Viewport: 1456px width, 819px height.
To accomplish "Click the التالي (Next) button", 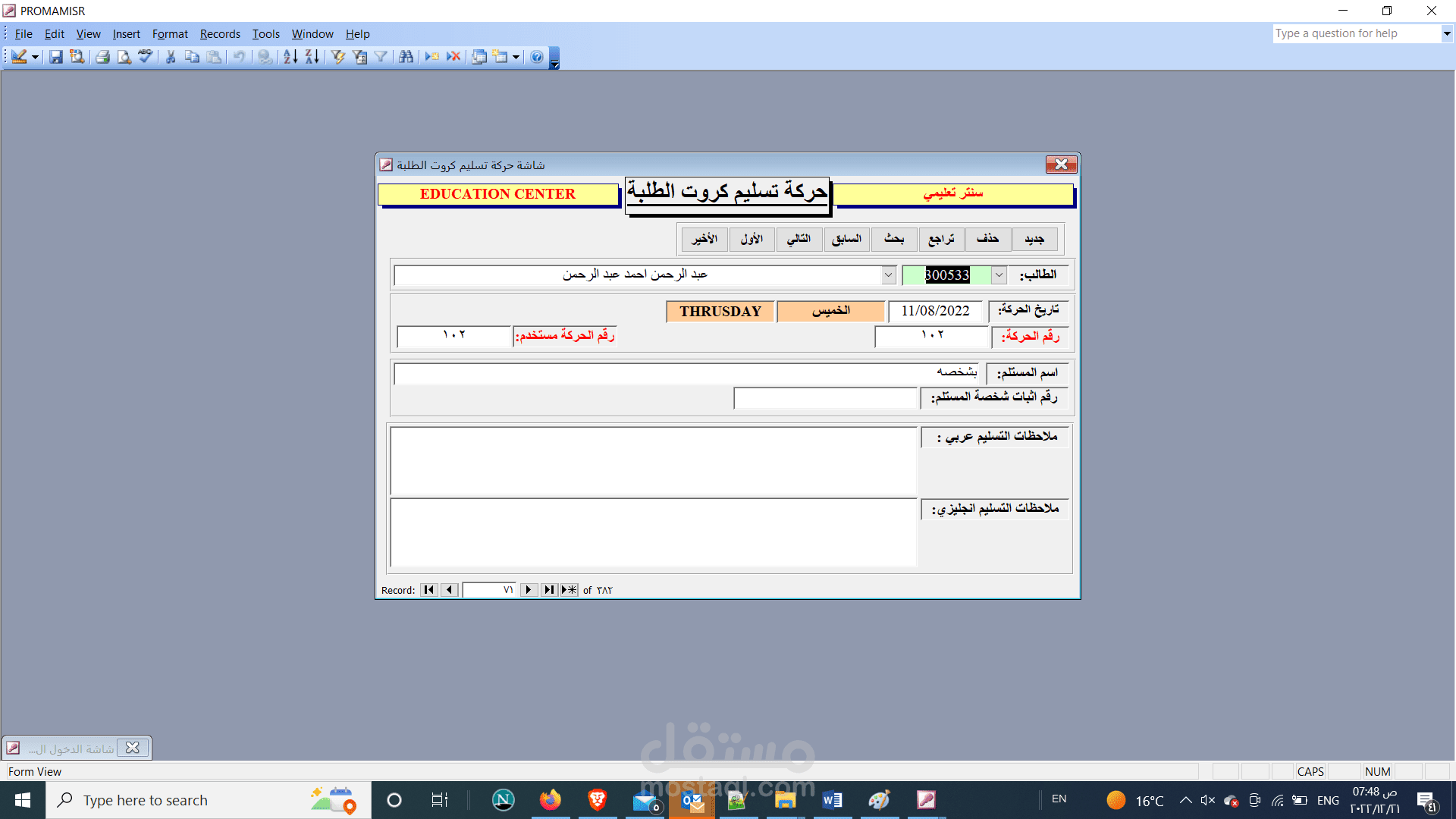I will (x=799, y=239).
